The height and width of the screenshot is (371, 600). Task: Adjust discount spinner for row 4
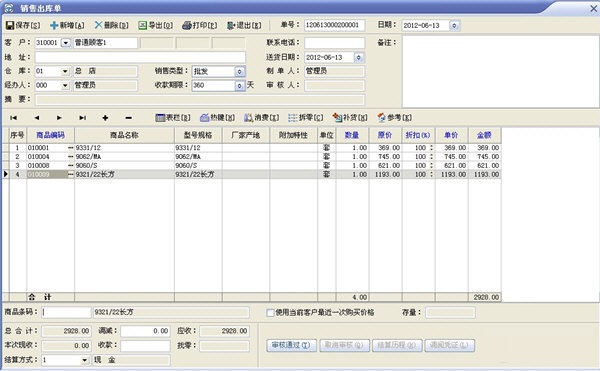click(431, 174)
